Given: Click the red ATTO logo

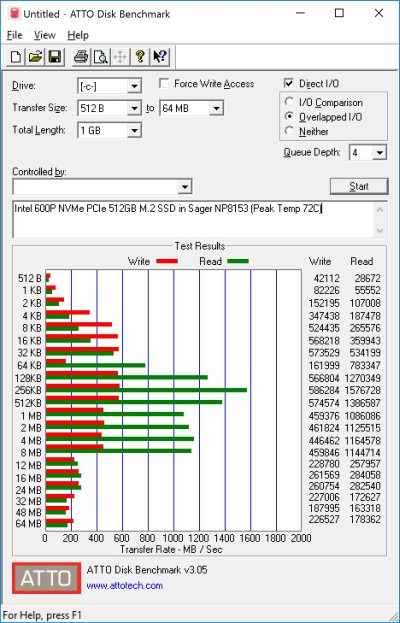Looking at the screenshot, I should 46,578.
